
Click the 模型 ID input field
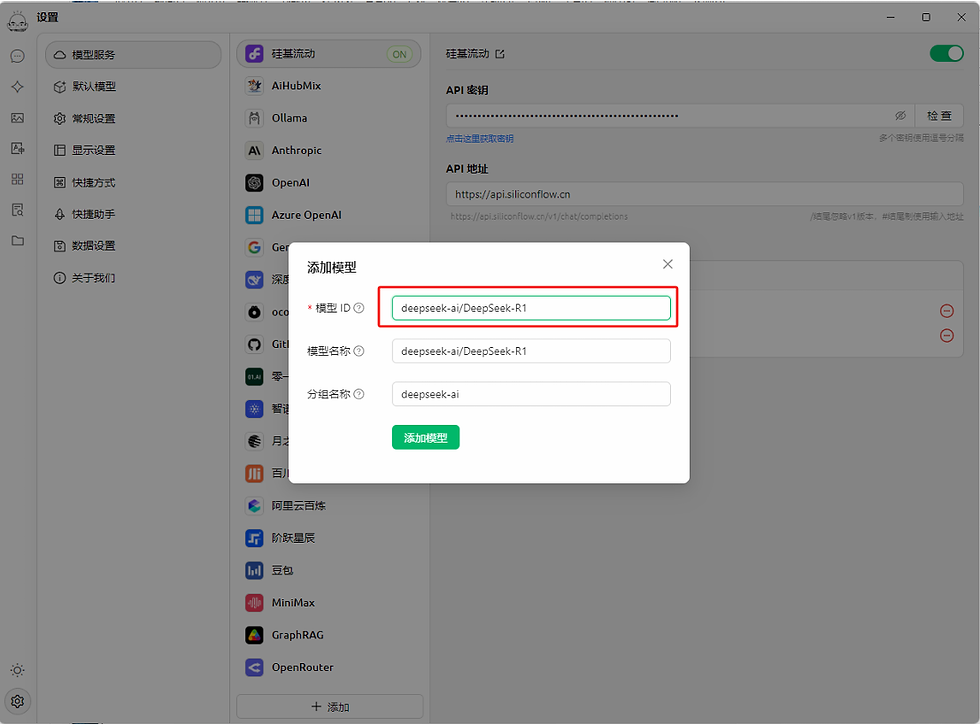coord(531,308)
